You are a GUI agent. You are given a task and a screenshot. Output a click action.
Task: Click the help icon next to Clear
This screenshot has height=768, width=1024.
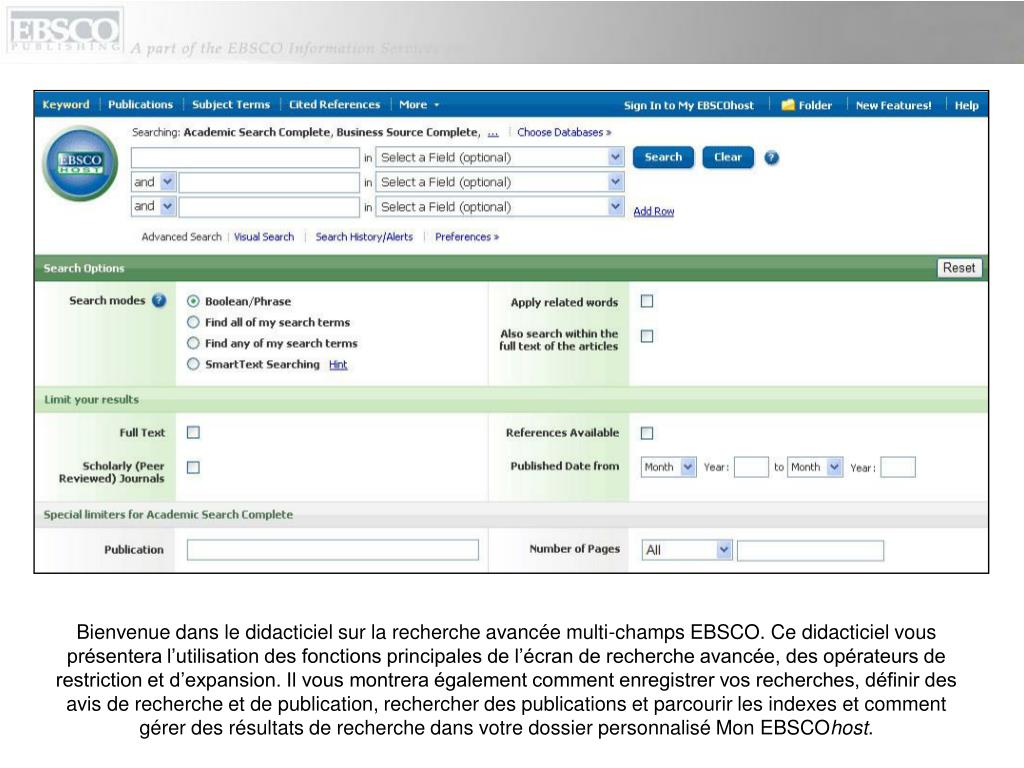[771, 158]
